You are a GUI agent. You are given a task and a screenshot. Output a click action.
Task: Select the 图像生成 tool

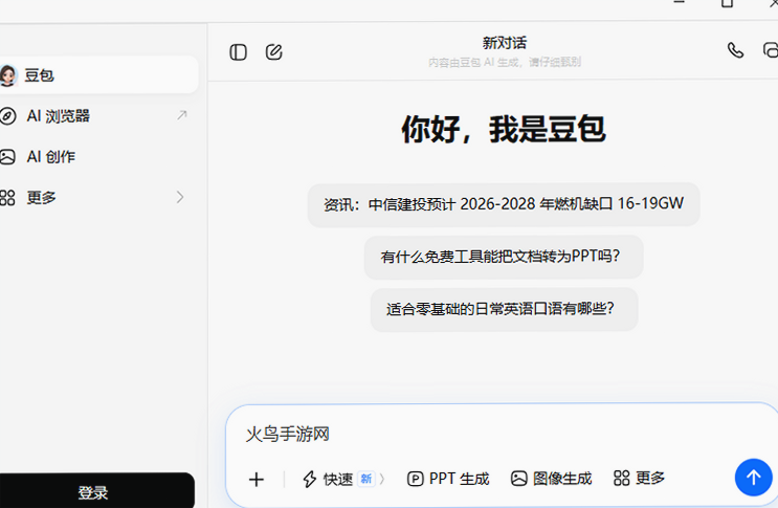coord(551,479)
